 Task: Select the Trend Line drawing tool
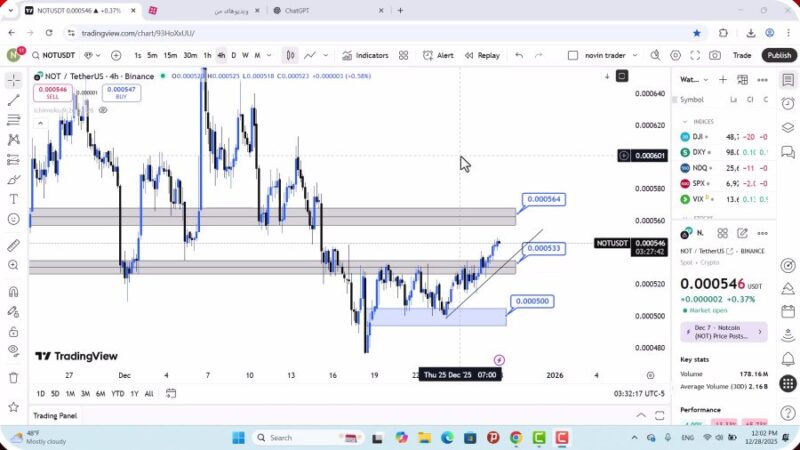14,100
